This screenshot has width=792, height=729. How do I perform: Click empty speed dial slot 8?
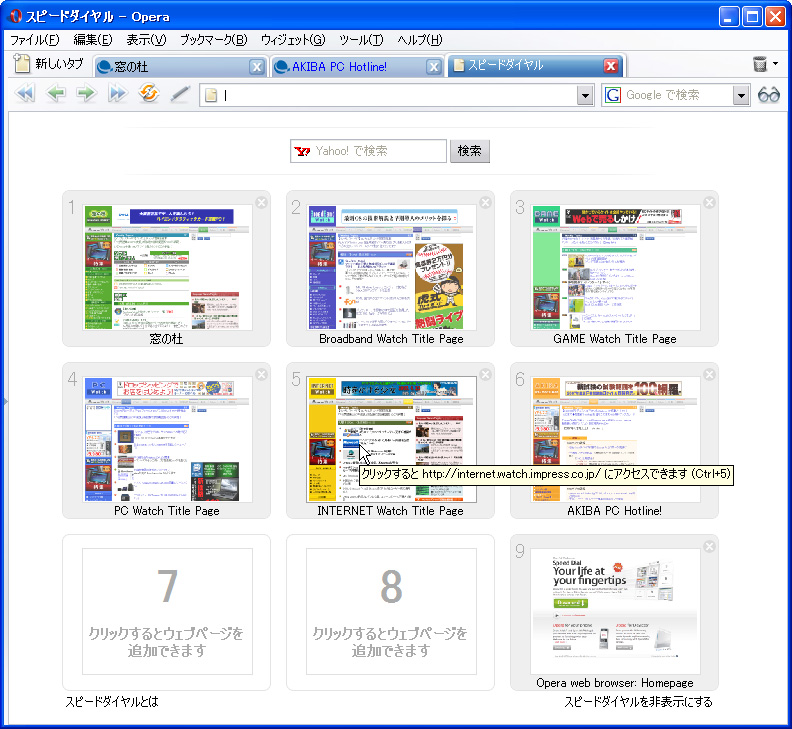(391, 611)
